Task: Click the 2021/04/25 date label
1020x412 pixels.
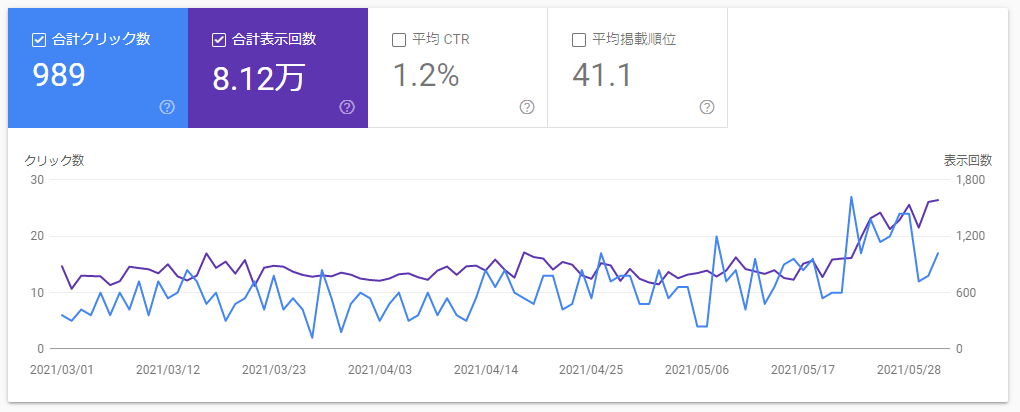Action: (x=591, y=370)
